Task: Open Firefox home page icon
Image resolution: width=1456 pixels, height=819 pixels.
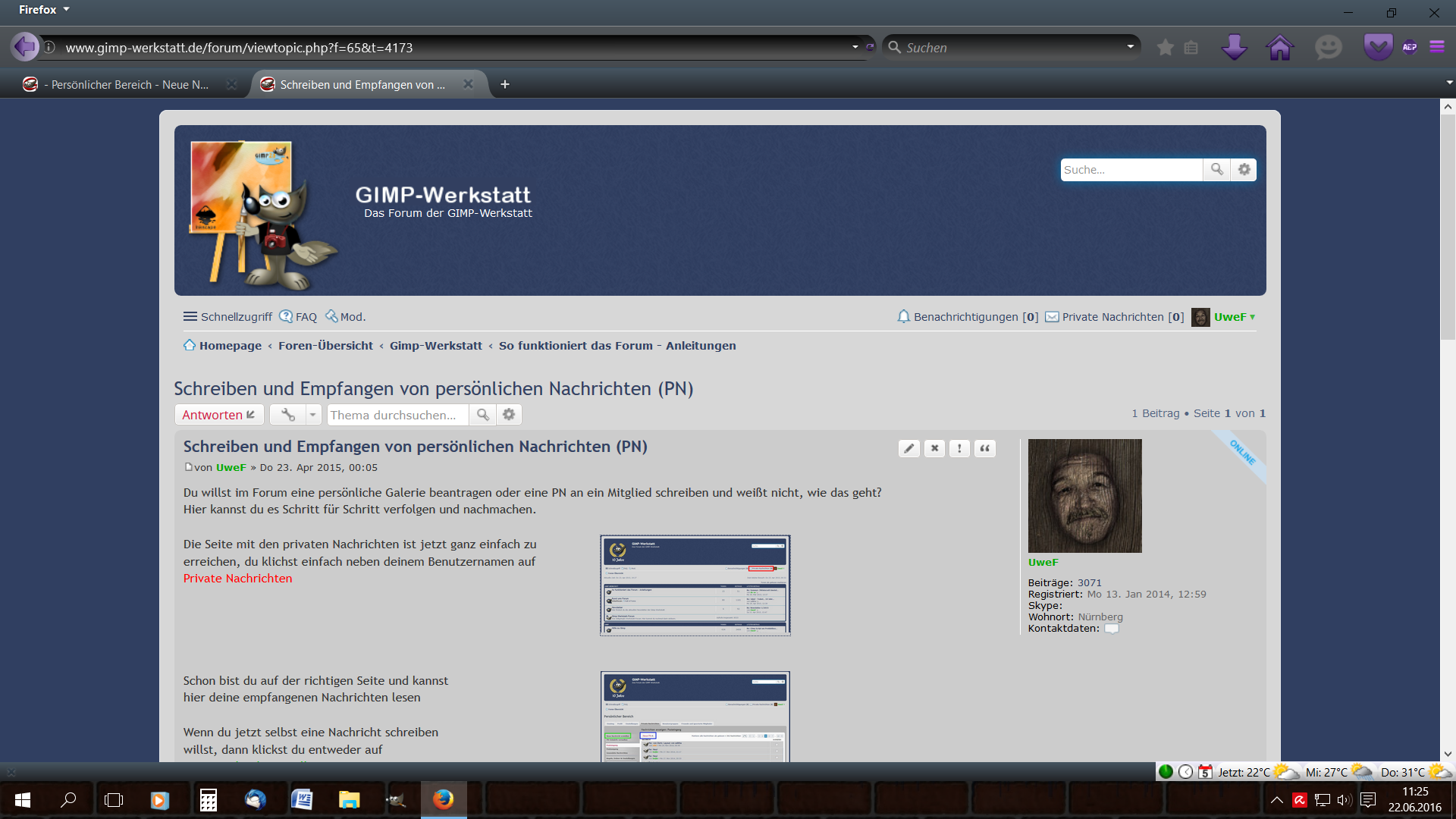Action: [1279, 47]
